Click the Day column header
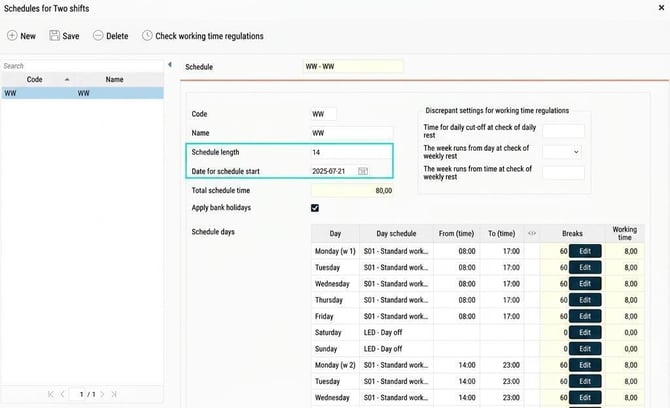670x408 pixels. [335, 234]
